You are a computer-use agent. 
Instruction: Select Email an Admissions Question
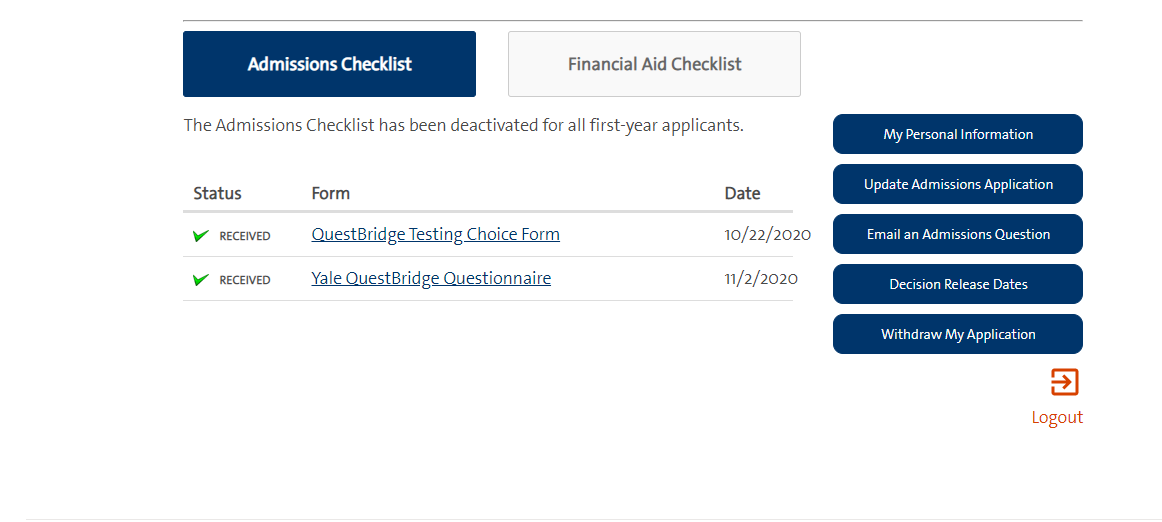point(957,234)
